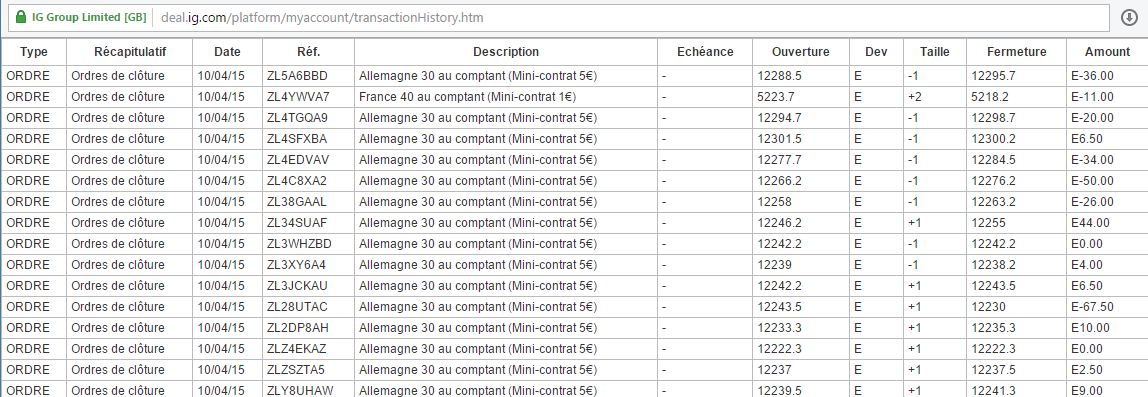Image resolution: width=1148 pixels, height=397 pixels.
Task: Click amount E-26.00
Action: click(1092, 202)
